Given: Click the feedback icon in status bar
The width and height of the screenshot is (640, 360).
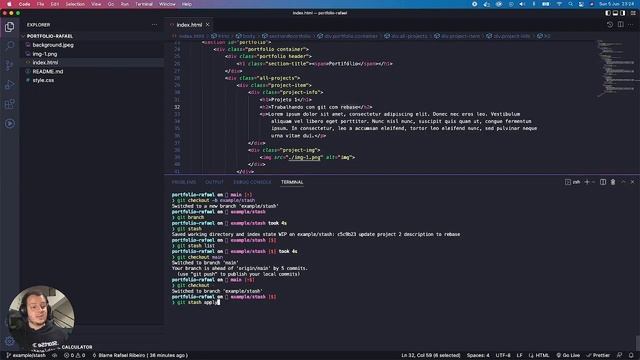Looking at the screenshot, I should tap(620, 356).
